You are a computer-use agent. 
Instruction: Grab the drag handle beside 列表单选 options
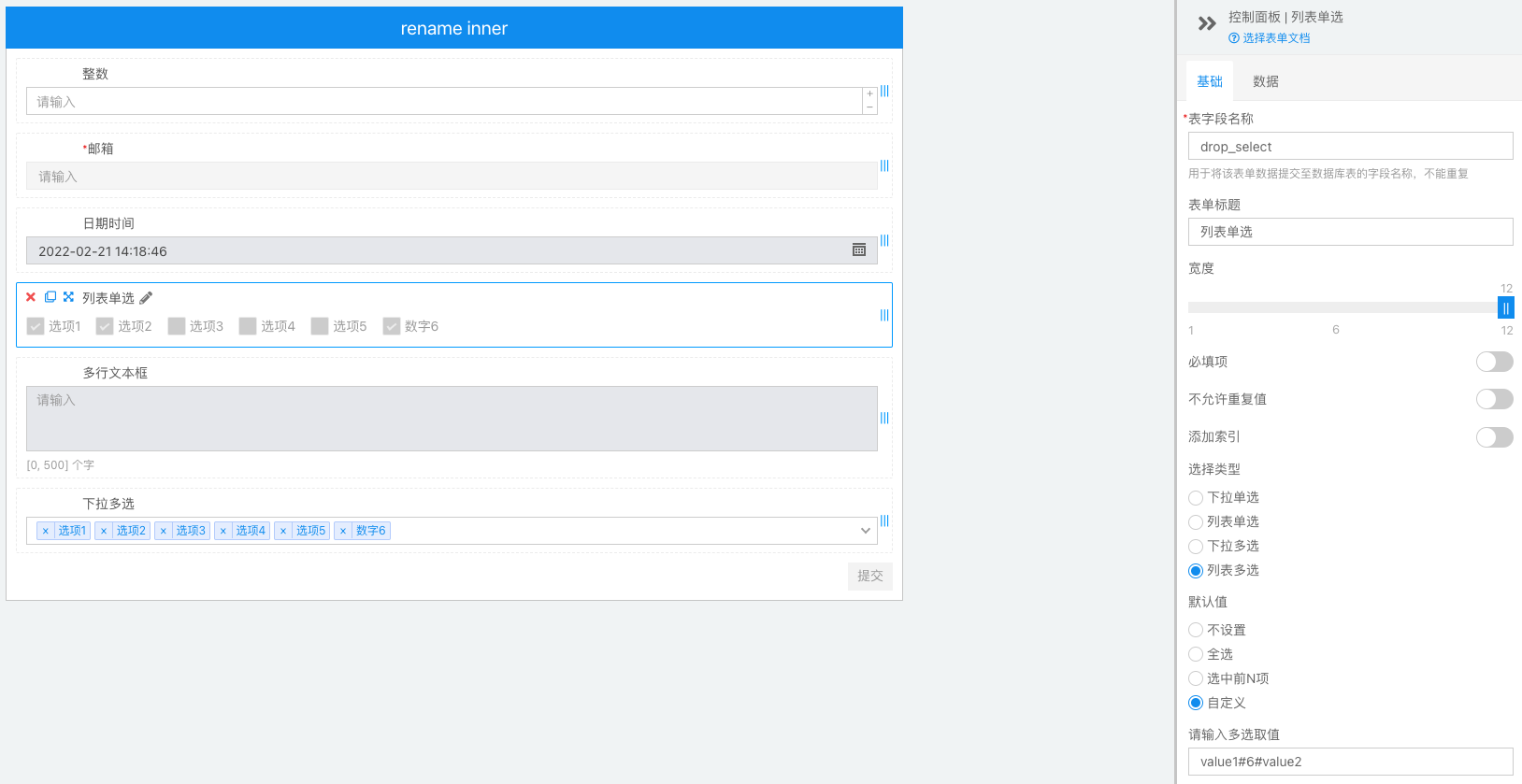[884, 316]
